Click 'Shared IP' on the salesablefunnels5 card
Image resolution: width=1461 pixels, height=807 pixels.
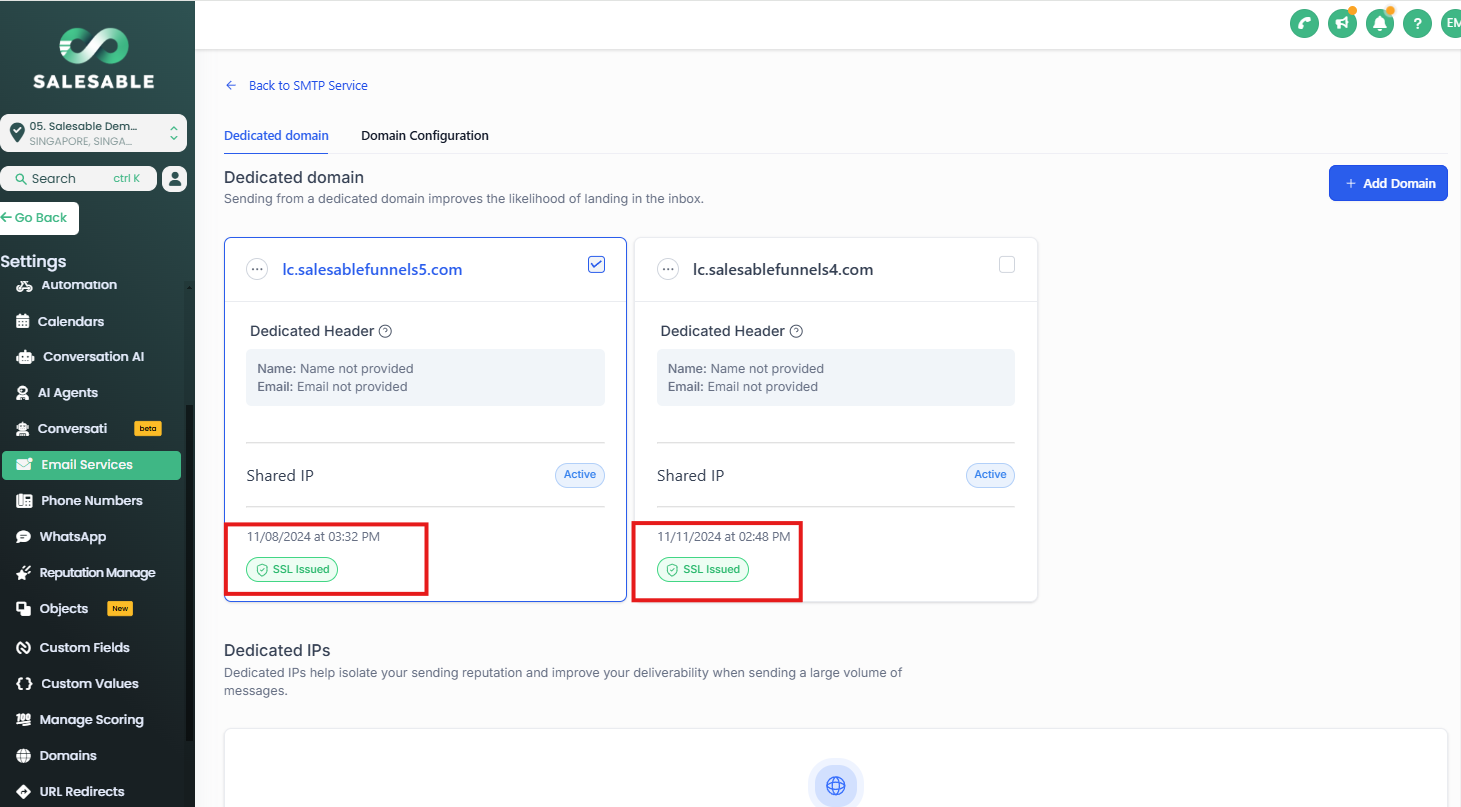(x=280, y=475)
